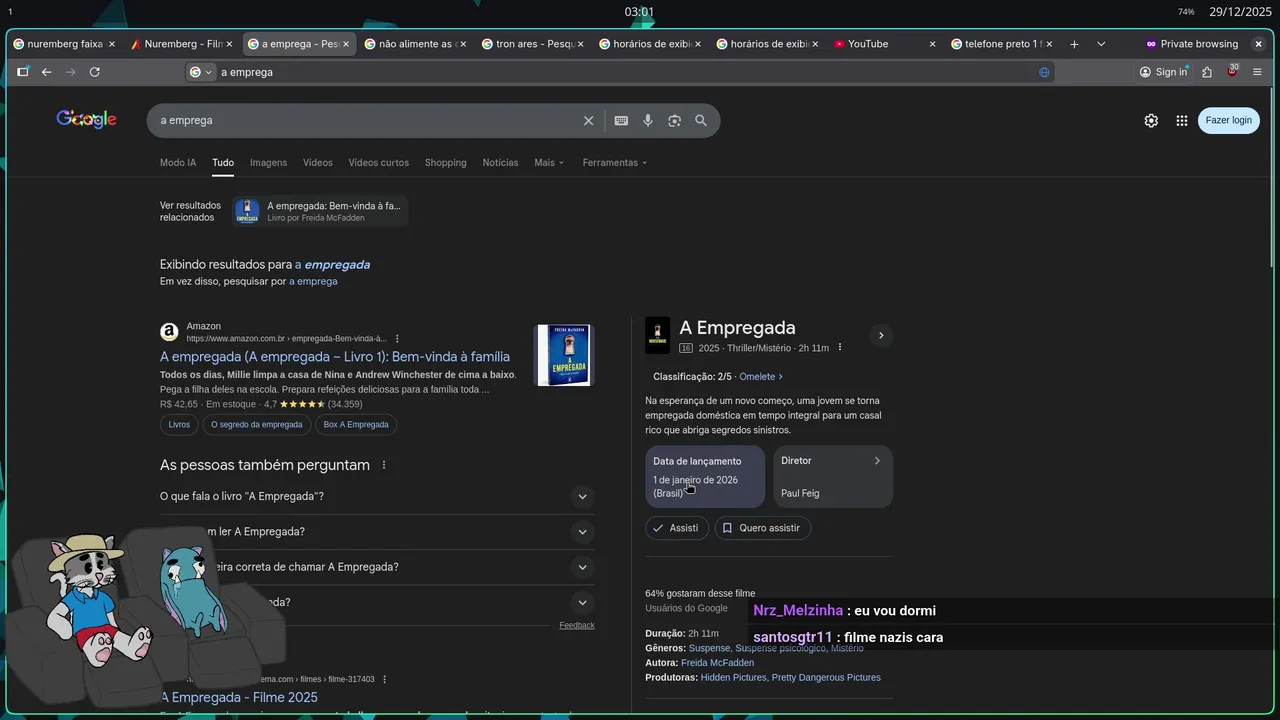
Task: Start voice search with microphone icon
Action: pyautogui.click(x=648, y=120)
